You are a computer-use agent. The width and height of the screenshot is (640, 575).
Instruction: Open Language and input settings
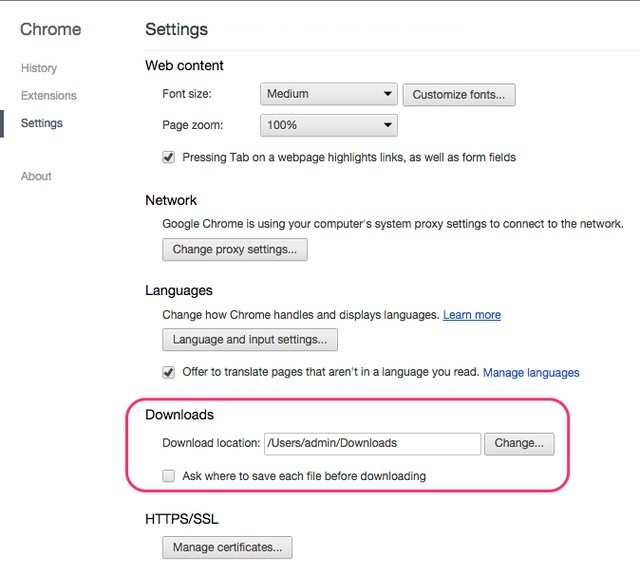(x=250, y=340)
